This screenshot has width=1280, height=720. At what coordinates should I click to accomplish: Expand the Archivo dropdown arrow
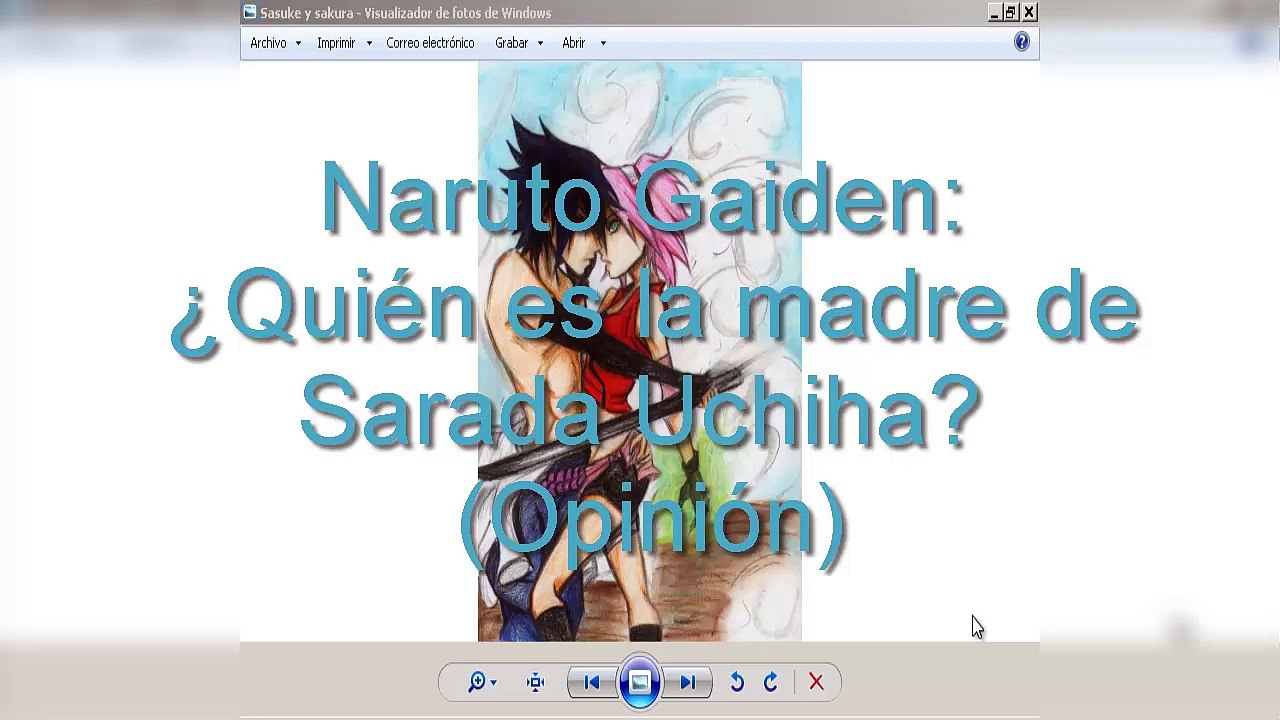pyautogui.click(x=298, y=43)
